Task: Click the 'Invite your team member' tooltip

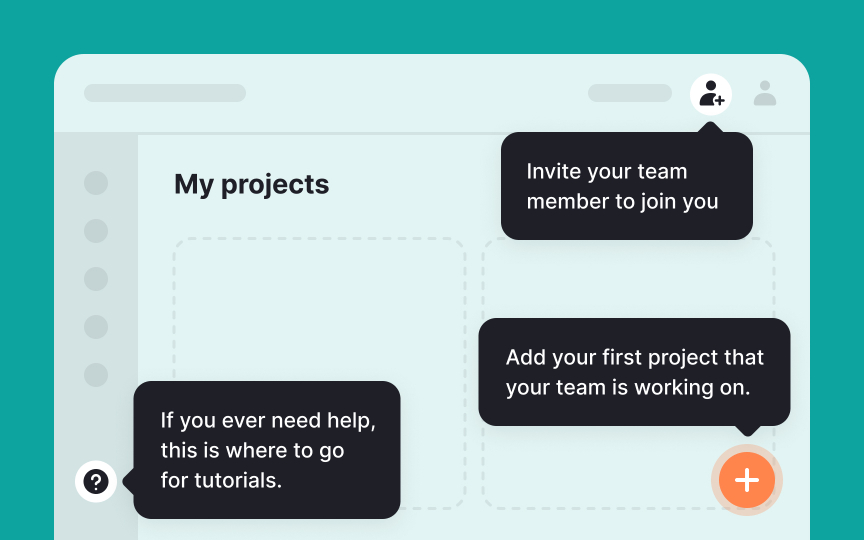Action: 627,186
